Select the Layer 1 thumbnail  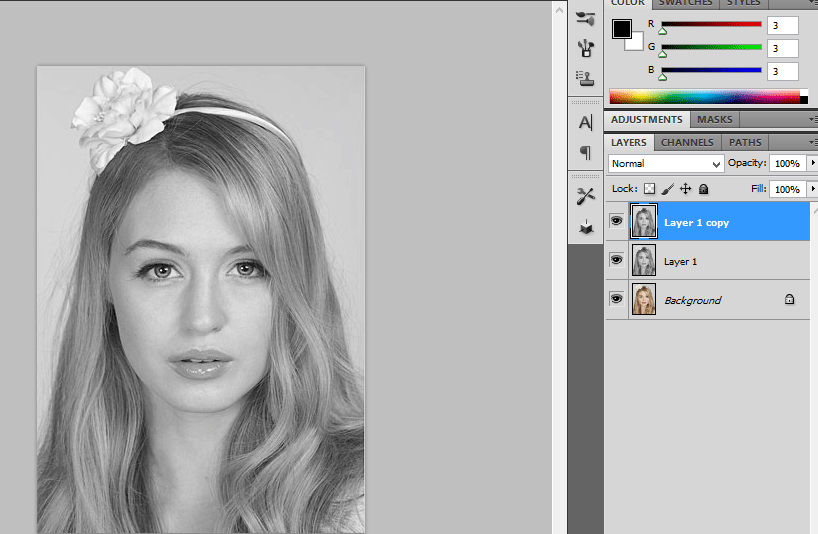644,260
